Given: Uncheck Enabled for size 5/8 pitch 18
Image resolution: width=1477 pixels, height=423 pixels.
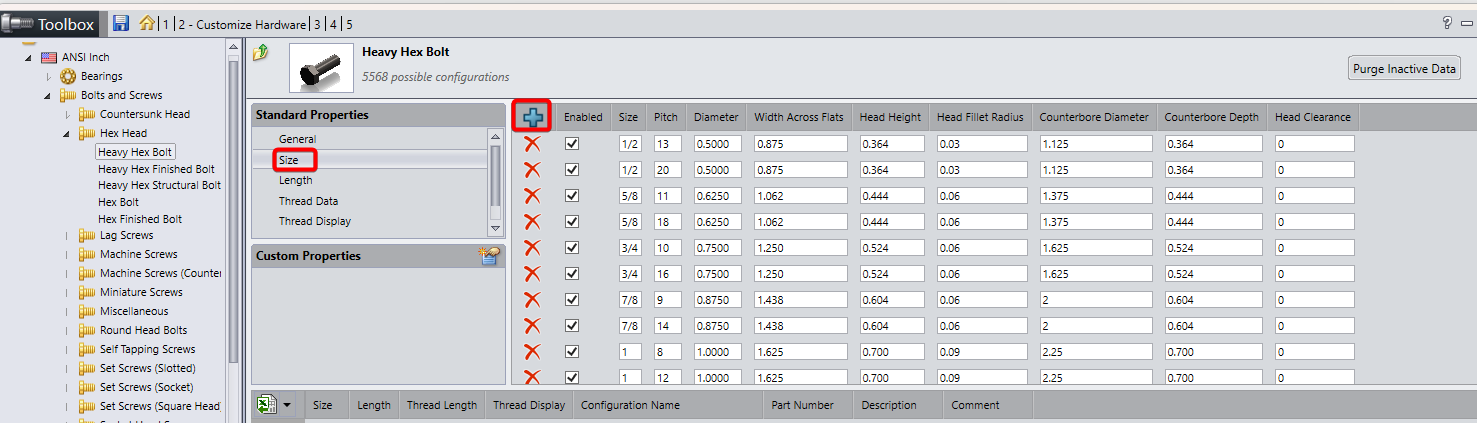Looking at the screenshot, I should pyautogui.click(x=572, y=222).
